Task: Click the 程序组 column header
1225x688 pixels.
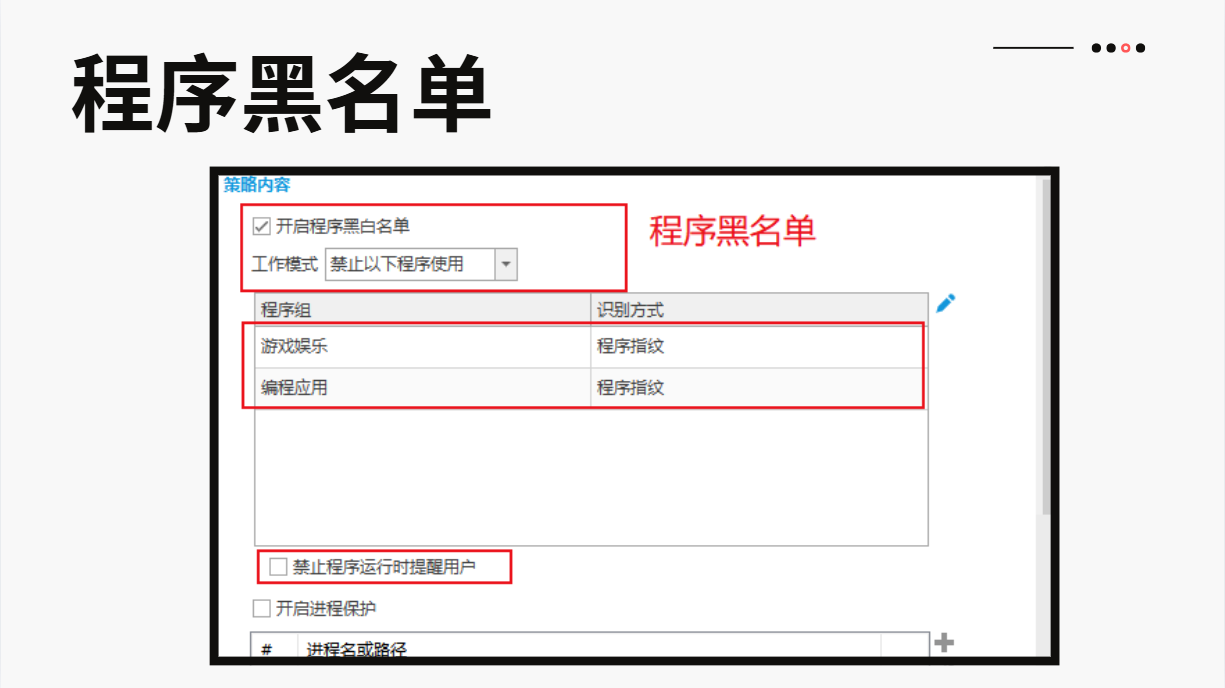Action: (x=287, y=310)
